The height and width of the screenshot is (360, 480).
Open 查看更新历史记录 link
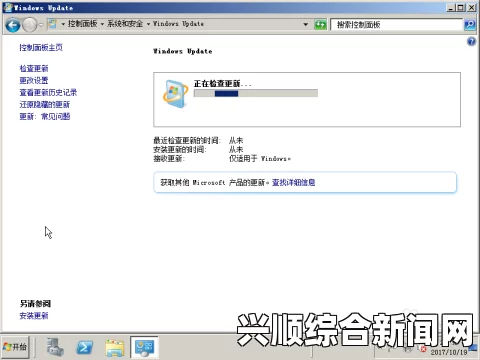pos(48,92)
